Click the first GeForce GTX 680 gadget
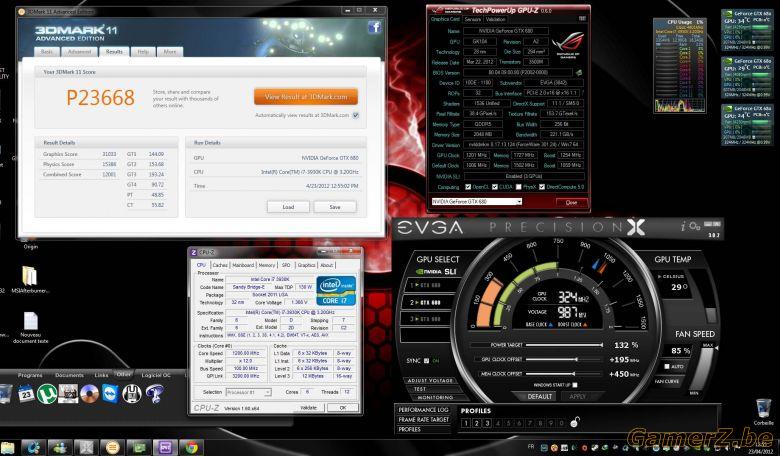 pyautogui.click(x=747, y=30)
